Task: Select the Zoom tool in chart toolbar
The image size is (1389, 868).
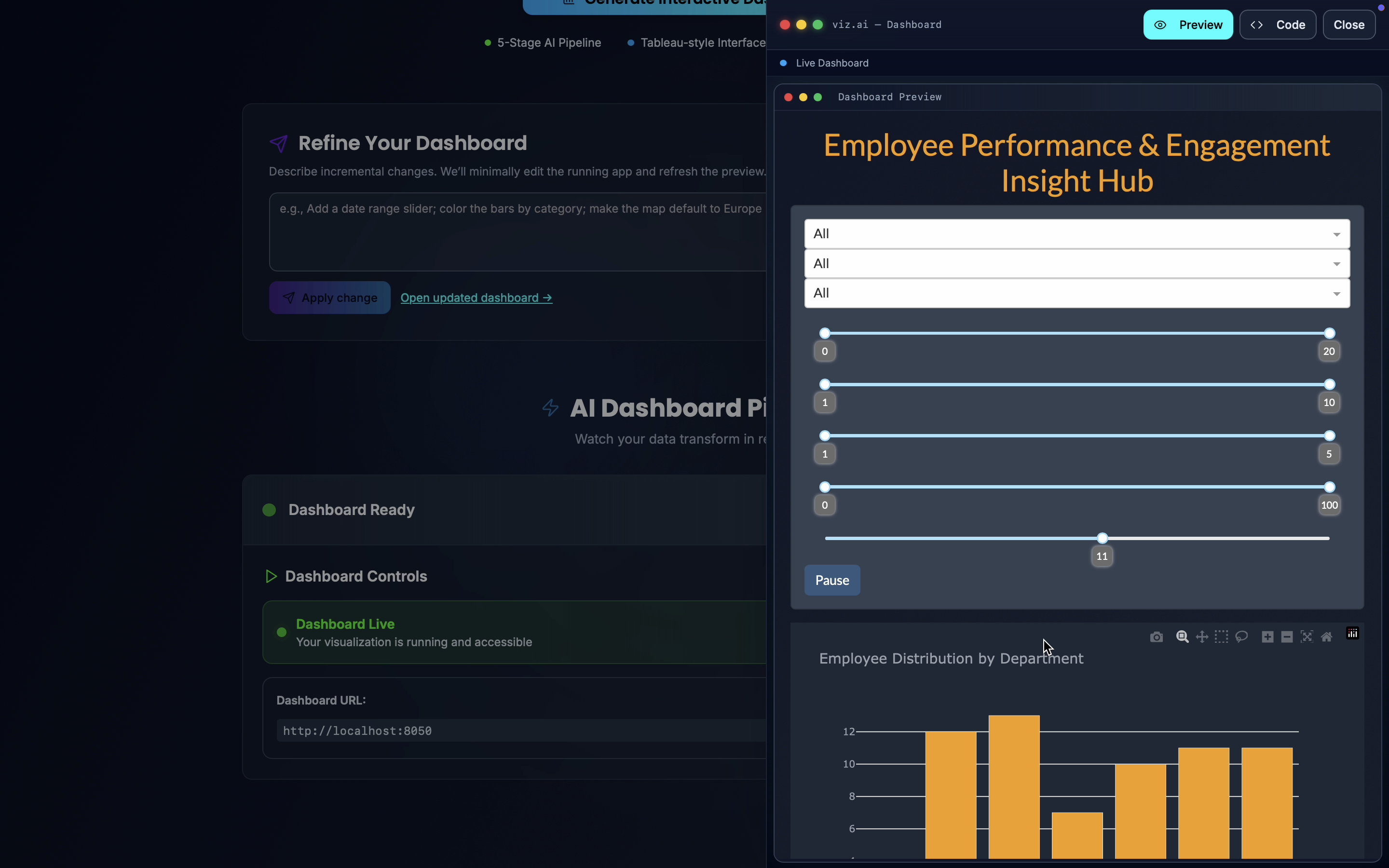Action: coord(1182,637)
